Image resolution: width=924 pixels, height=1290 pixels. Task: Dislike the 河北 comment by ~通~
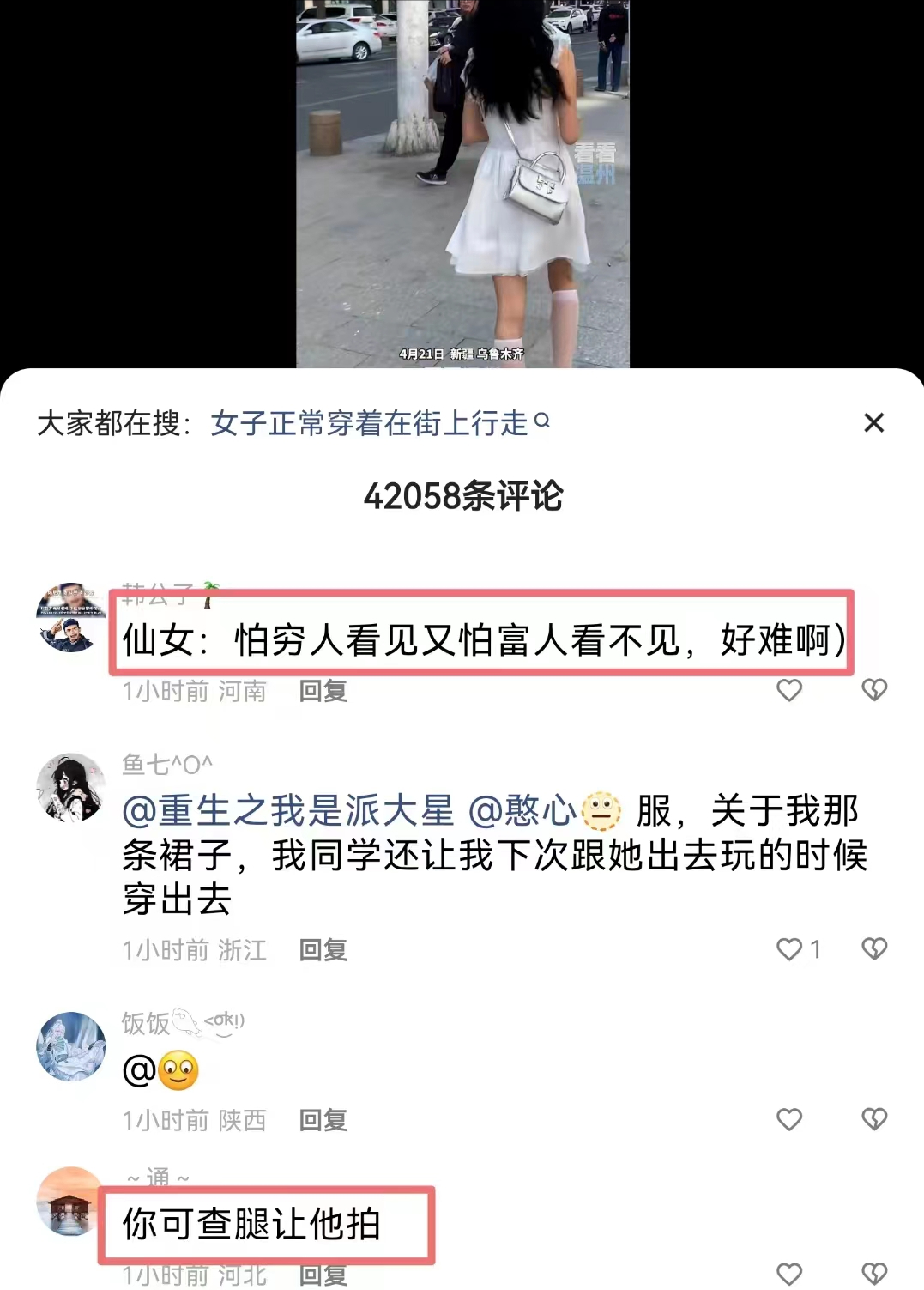pos(873,1275)
